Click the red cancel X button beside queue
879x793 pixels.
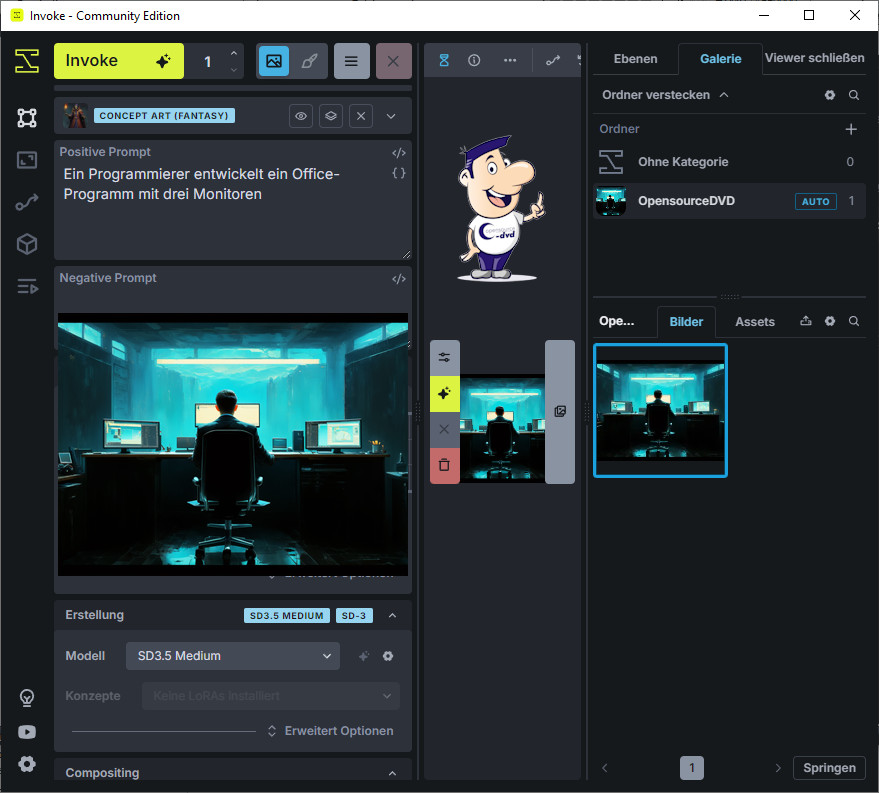point(393,61)
